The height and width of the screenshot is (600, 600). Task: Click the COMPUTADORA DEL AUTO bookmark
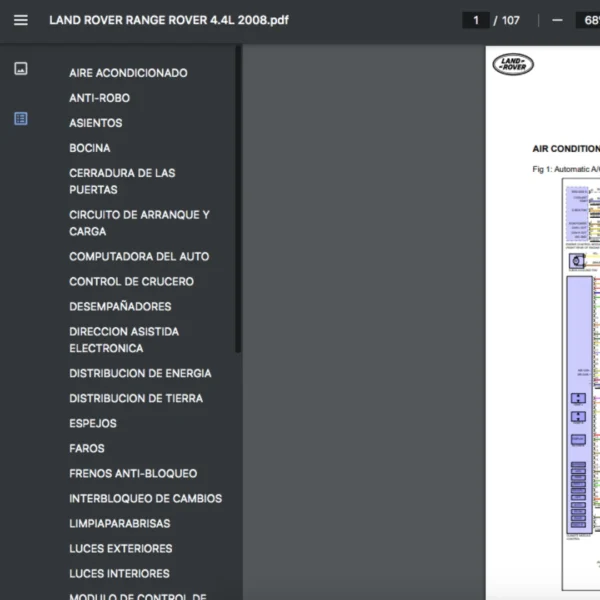pos(139,257)
